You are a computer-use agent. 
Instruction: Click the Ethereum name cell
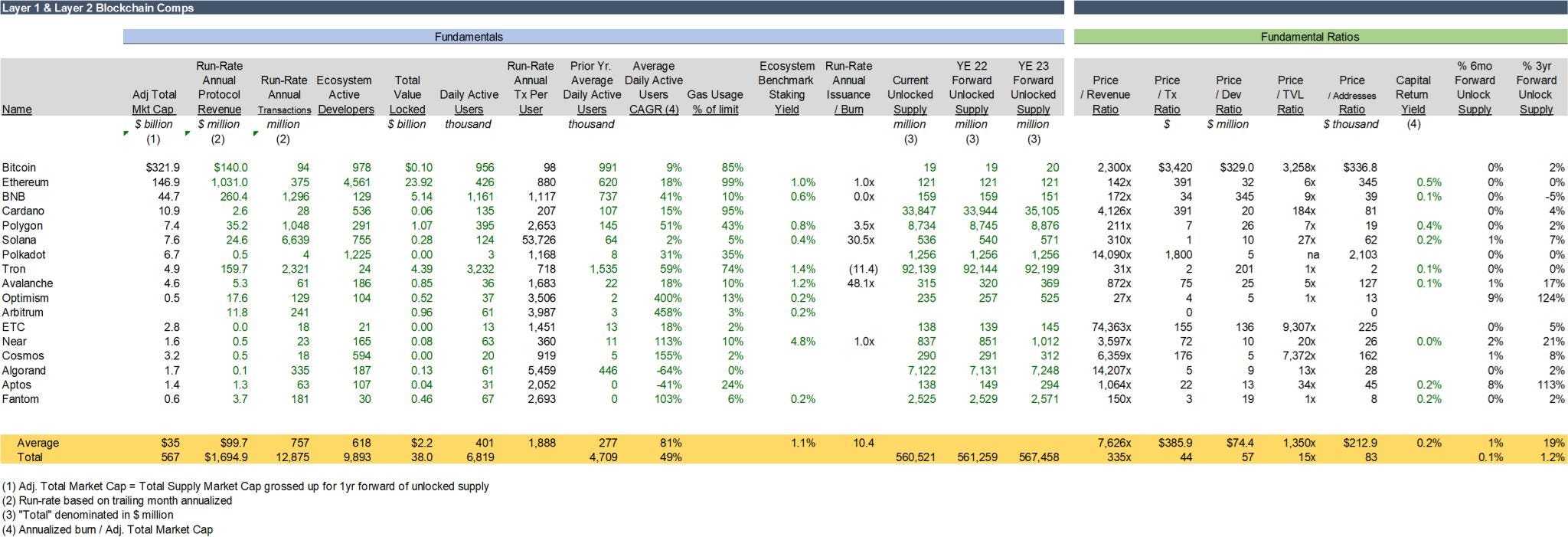[x=25, y=182]
